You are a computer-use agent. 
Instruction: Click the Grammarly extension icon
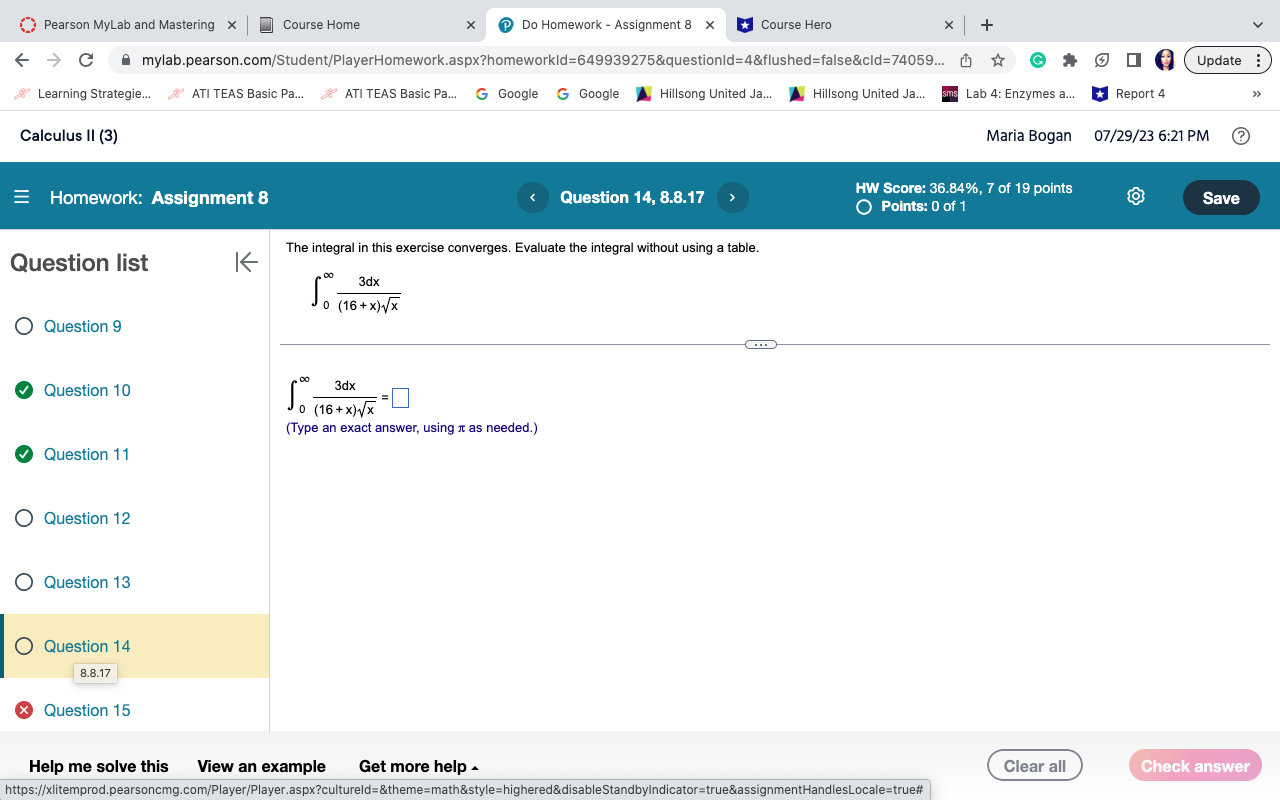1038,60
